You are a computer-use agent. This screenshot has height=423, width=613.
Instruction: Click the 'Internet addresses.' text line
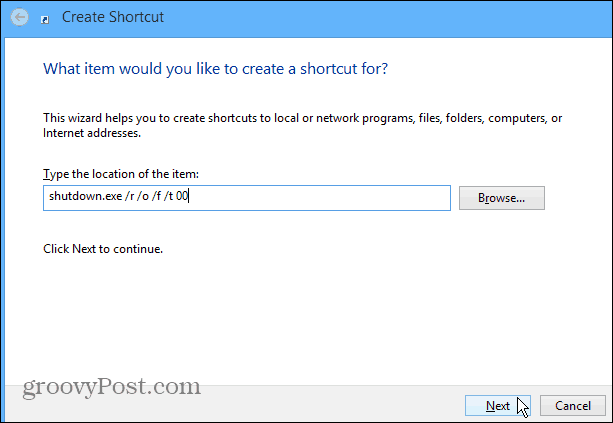pyautogui.click(x=92, y=133)
